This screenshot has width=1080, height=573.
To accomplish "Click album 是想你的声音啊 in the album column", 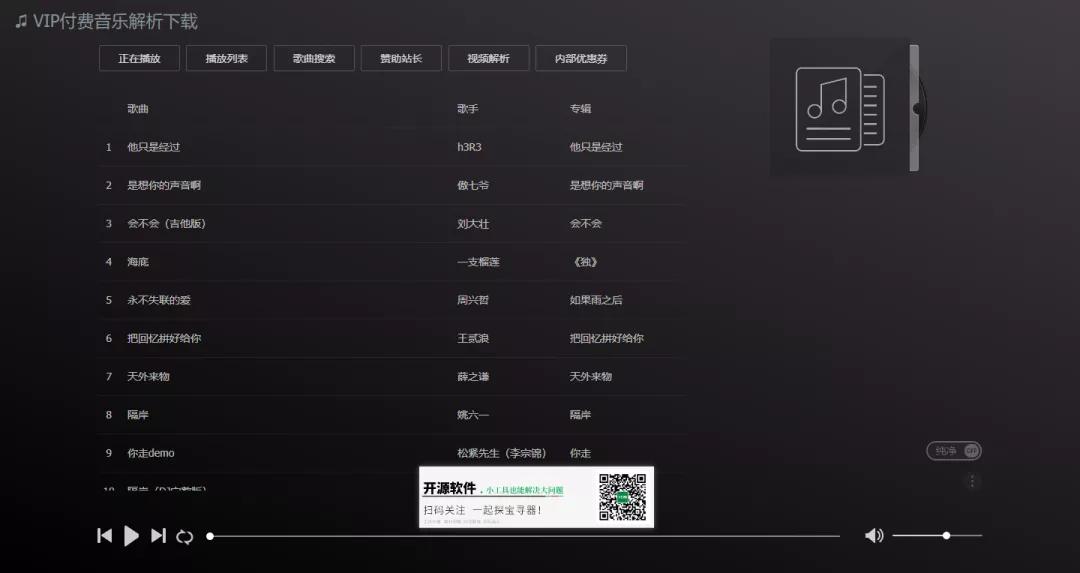I will (606, 185).
